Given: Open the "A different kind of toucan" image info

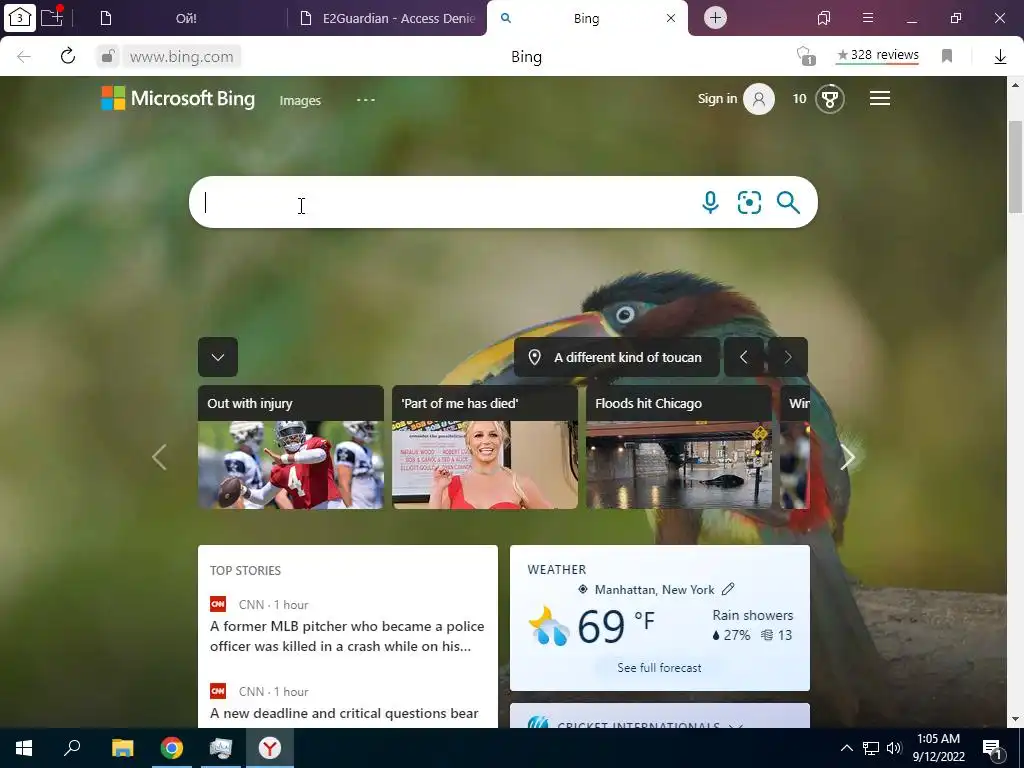Looking at the screenshot, I should pos(617,357).
